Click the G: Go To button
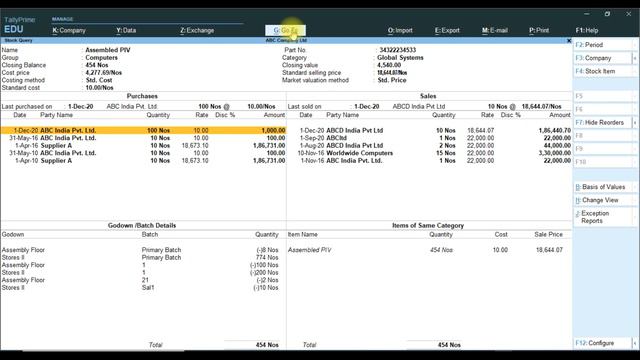 pyautogui.click(x=285, y=30)
